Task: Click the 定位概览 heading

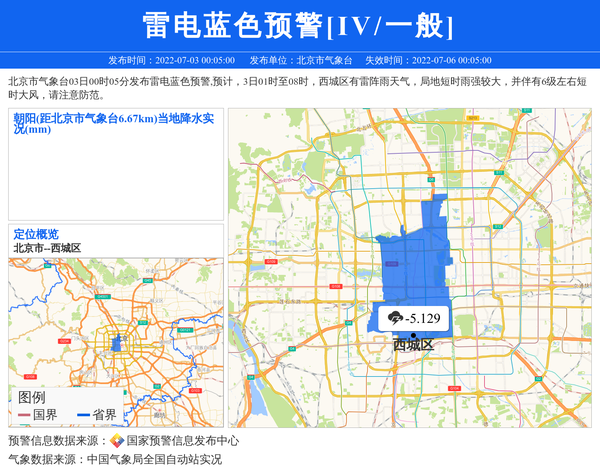Action: point(36,234)
